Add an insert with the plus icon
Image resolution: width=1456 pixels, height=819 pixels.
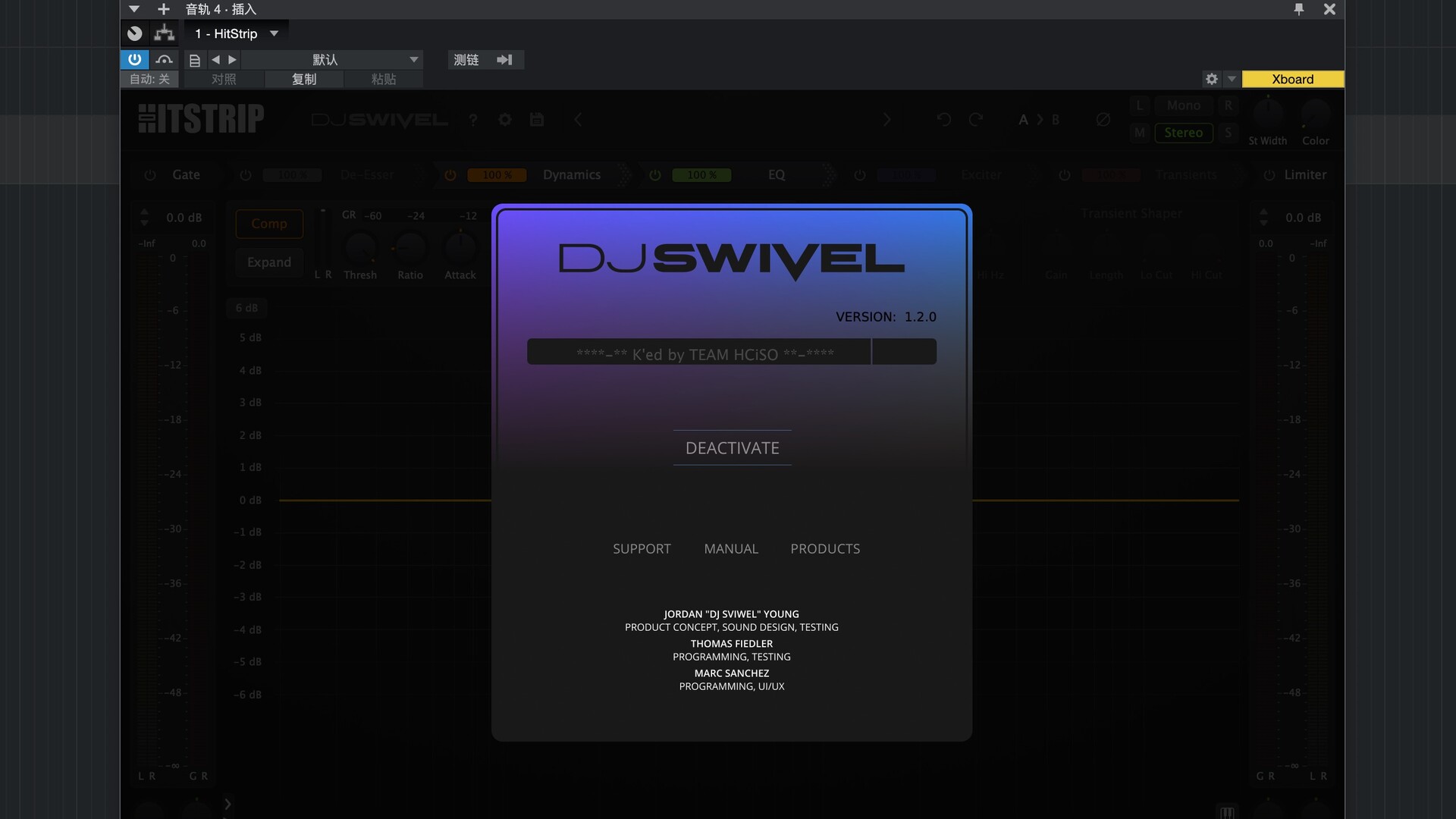click(x=163, y=9)
